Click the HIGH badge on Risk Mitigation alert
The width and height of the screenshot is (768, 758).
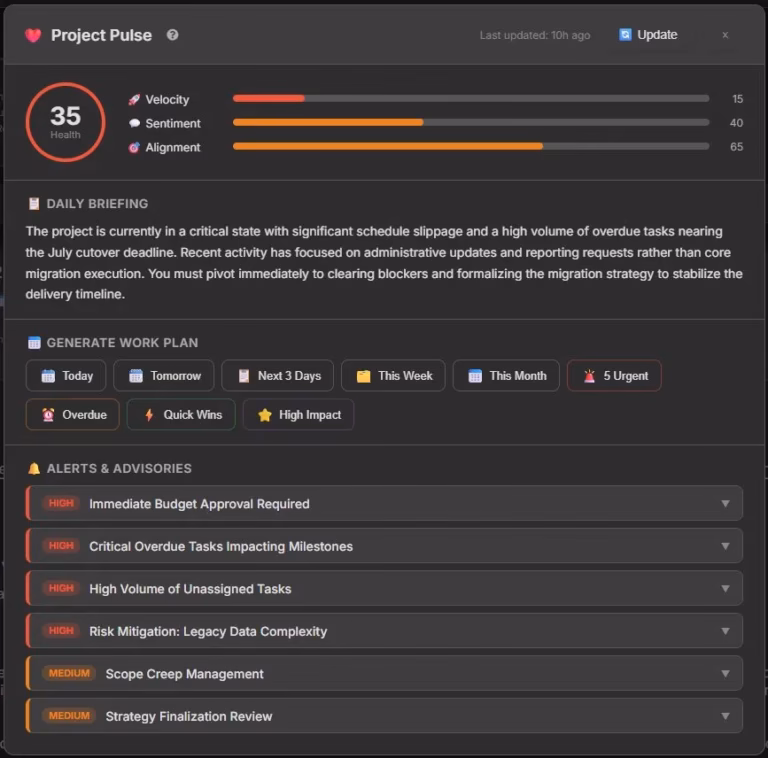pos(61,631)
